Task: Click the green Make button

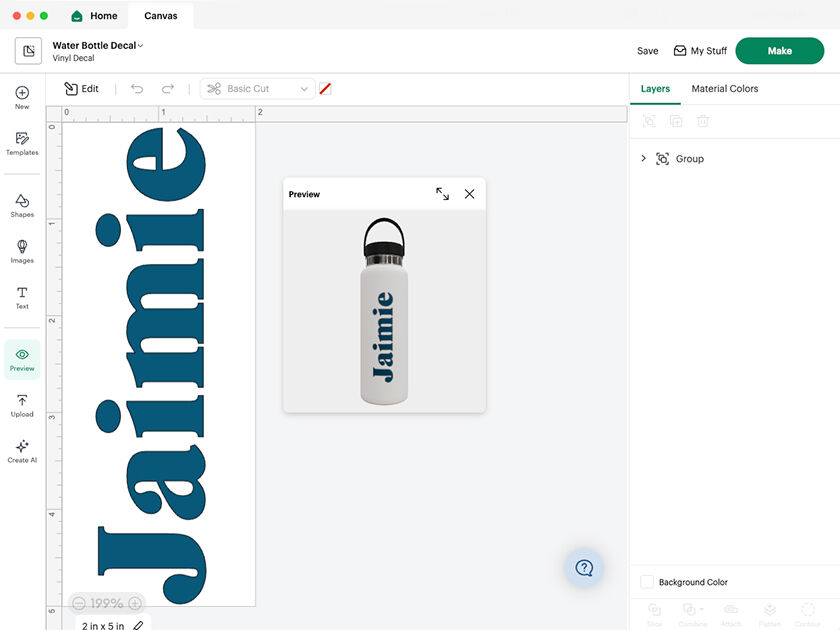Action: [779, 51]
